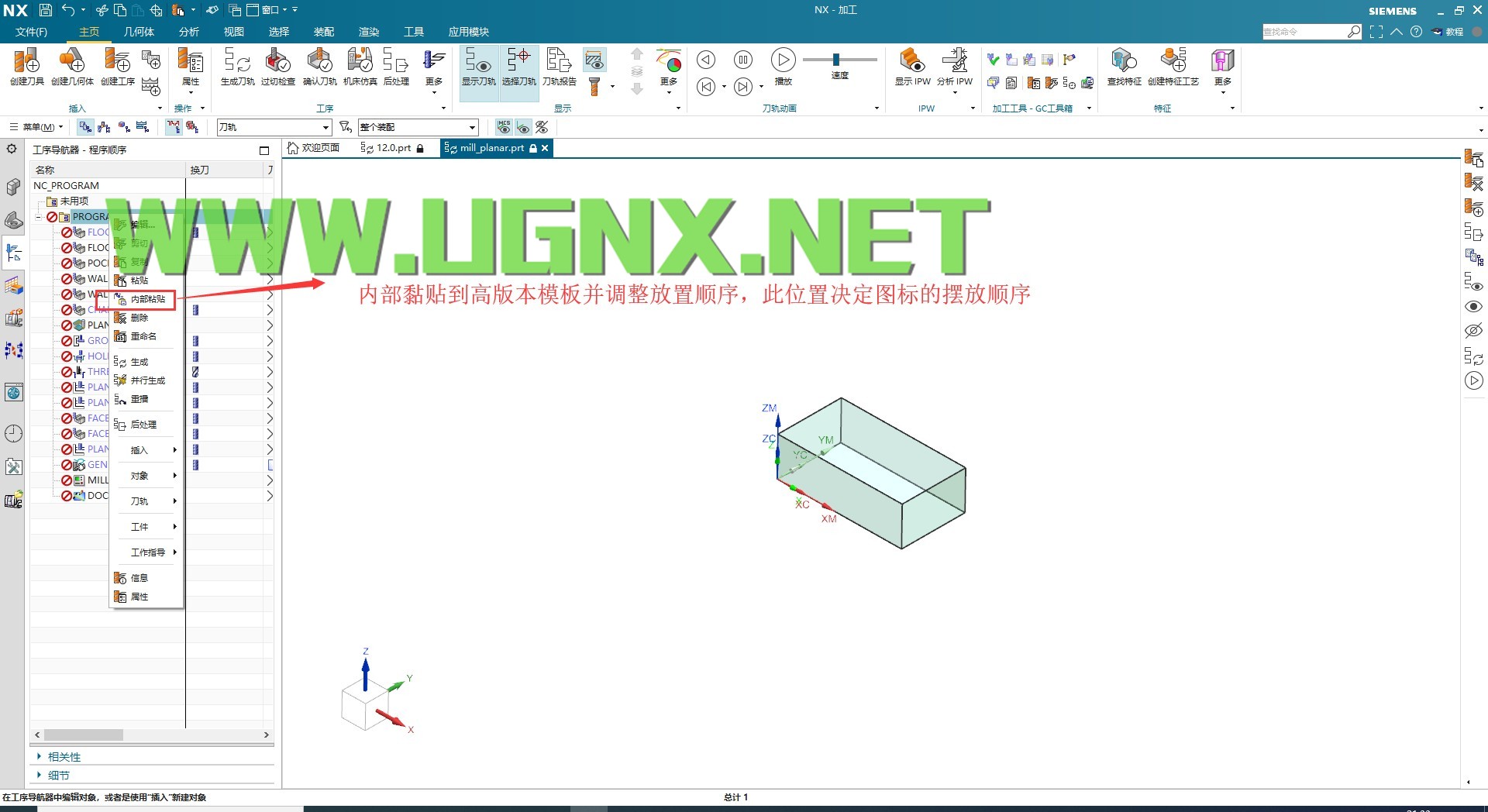
Task: Open the 刀轨 submenu in context menu
Action: [x=147, y=501]
